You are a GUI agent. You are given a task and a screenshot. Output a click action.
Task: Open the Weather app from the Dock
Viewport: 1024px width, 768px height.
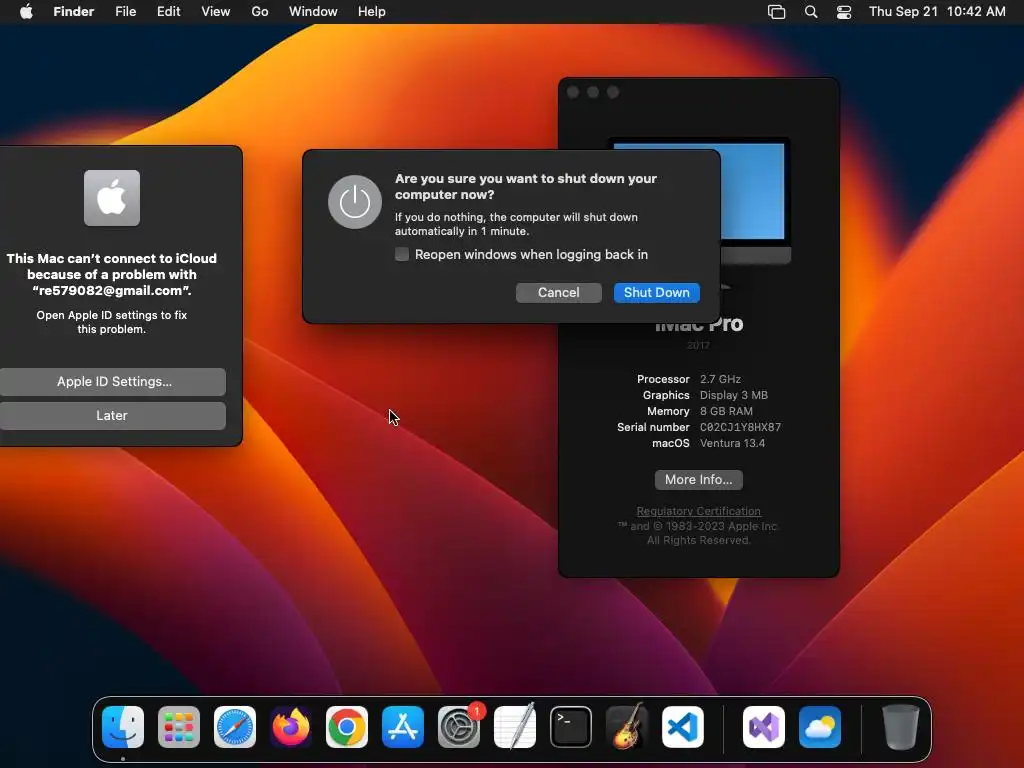820,727
